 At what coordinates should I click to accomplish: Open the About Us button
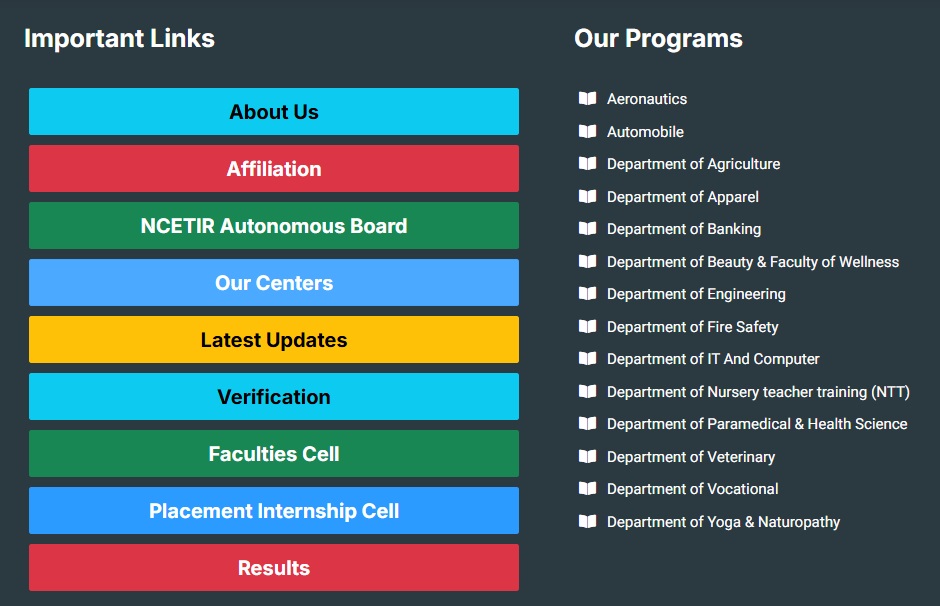pyautogui.click(x=274, y=111)
